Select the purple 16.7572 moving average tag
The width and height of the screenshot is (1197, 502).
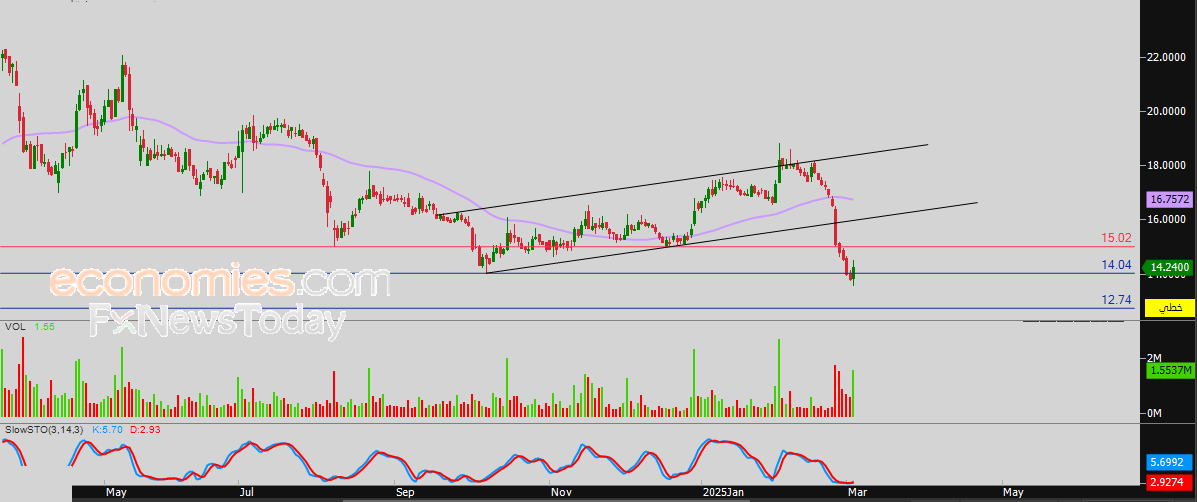[x=1169, y=199]
